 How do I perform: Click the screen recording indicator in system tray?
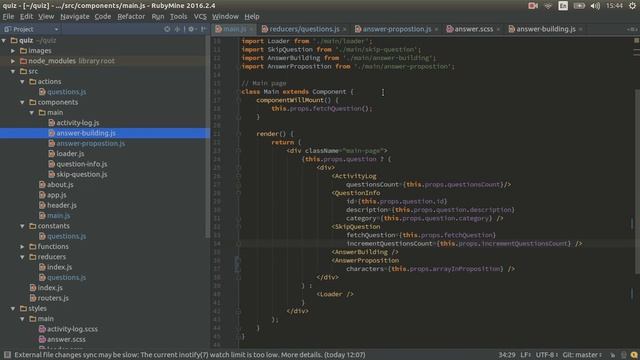click(533, 6)
